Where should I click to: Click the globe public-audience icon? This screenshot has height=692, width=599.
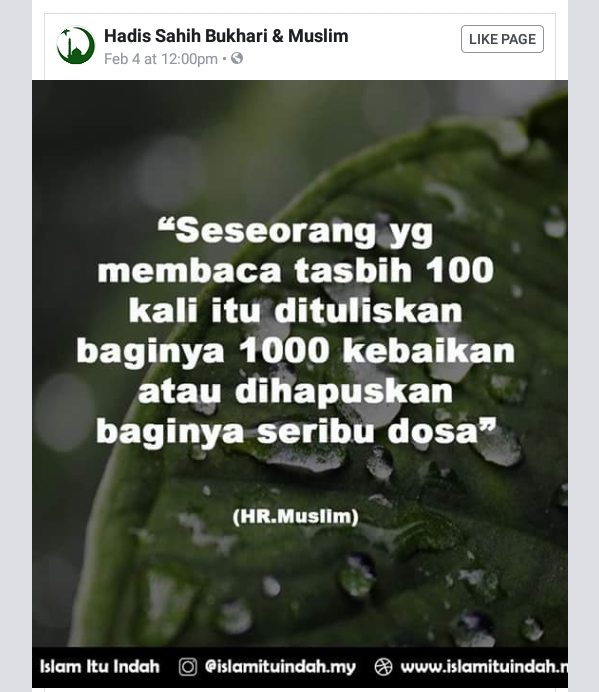pos(237,58)
